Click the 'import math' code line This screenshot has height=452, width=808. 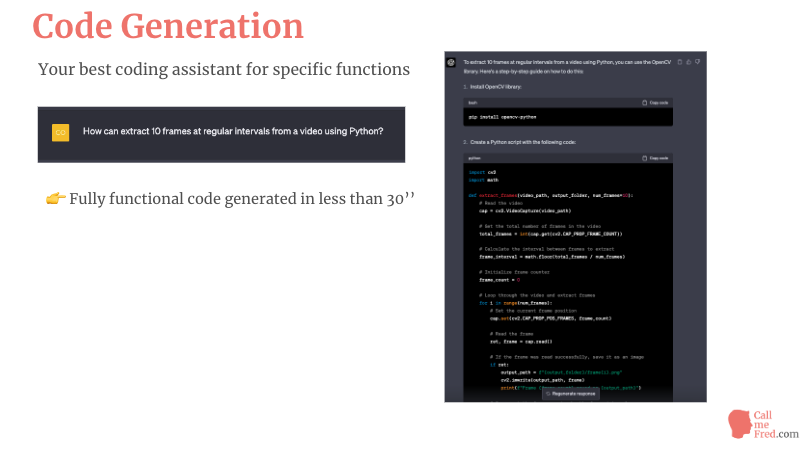tap(483, 180)
